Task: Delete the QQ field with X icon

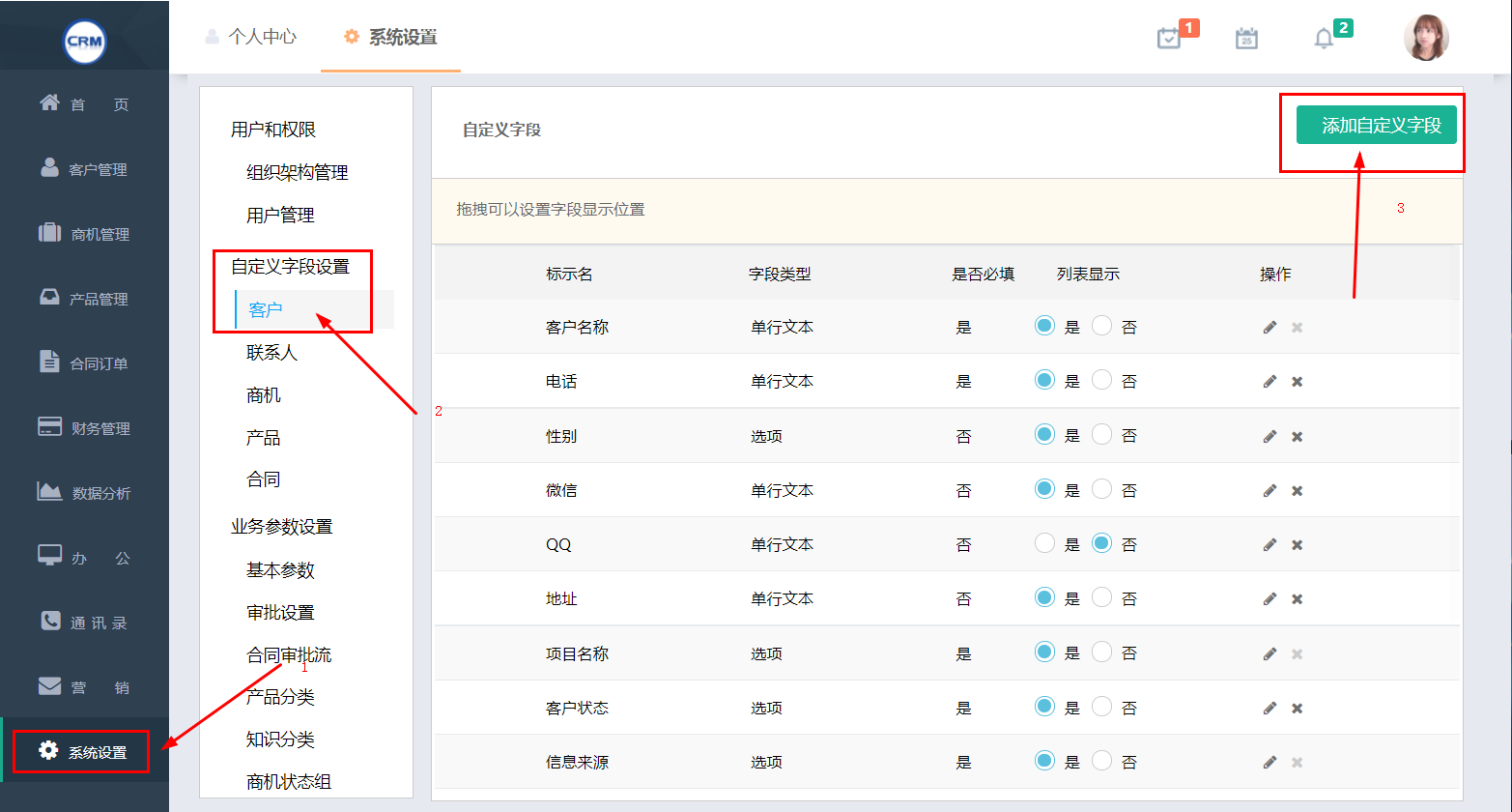Action: (x=1298, y=545)
